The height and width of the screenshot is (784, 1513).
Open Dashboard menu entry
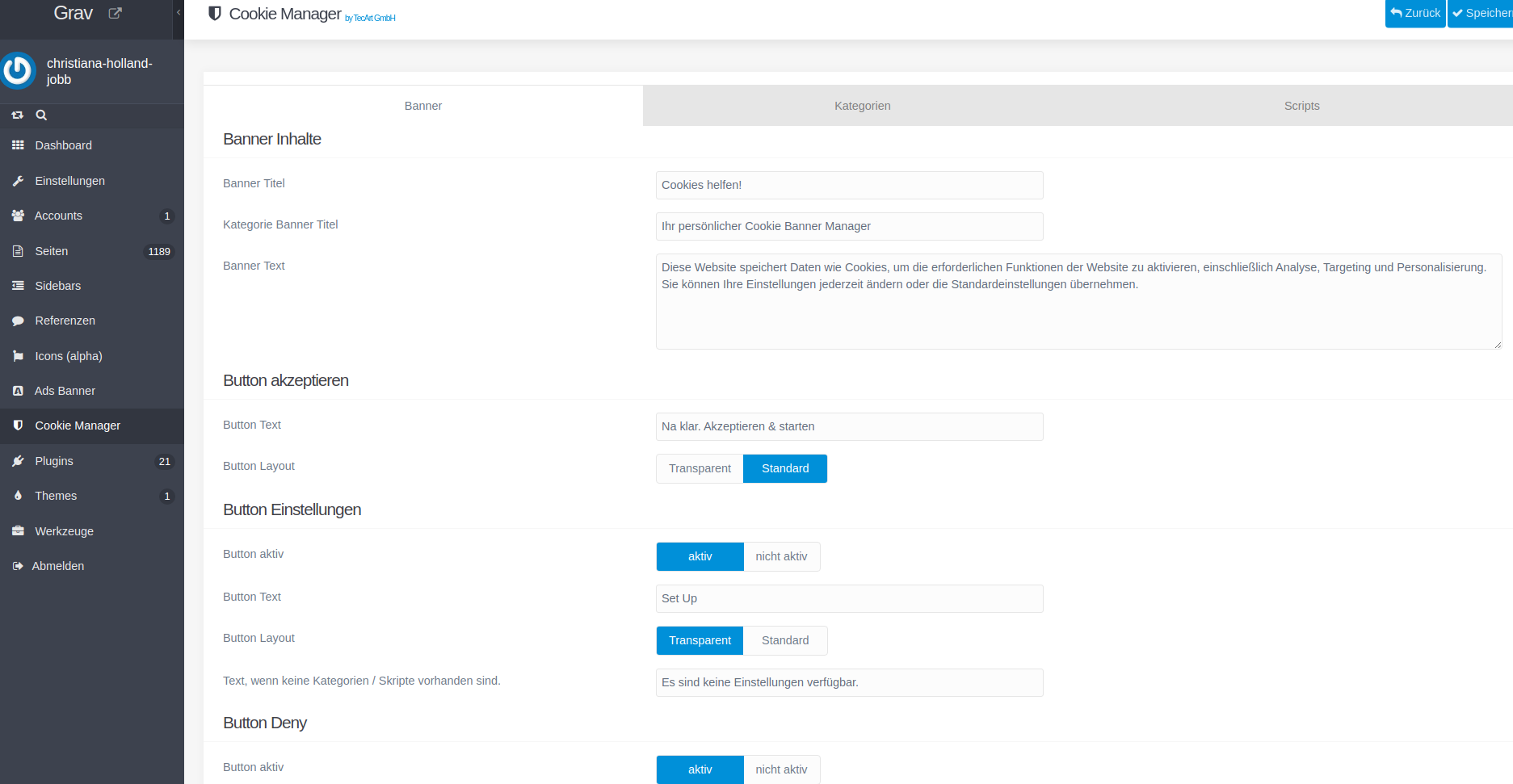(x=92, y=145)
